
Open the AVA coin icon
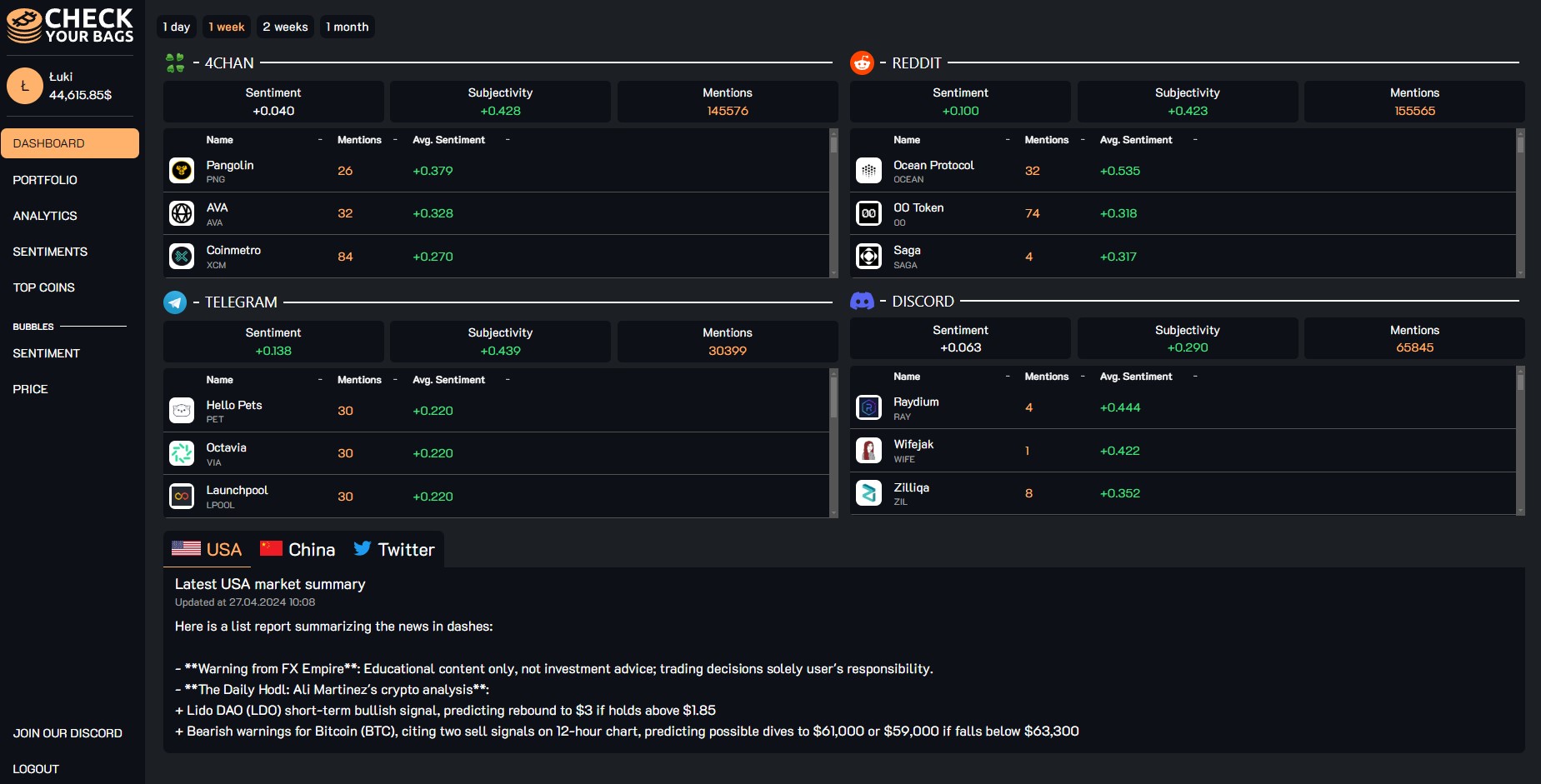[182, 213]
